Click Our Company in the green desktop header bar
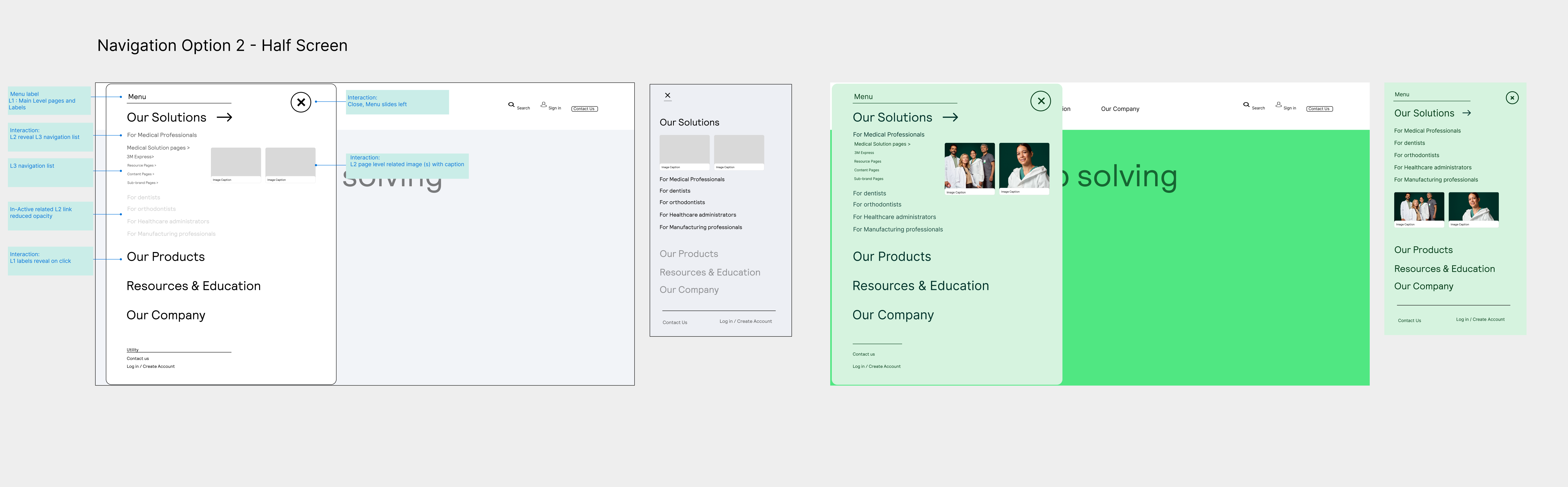Screen dimensions: 1568x487 pyautogui.click(x=1120, y=109)
